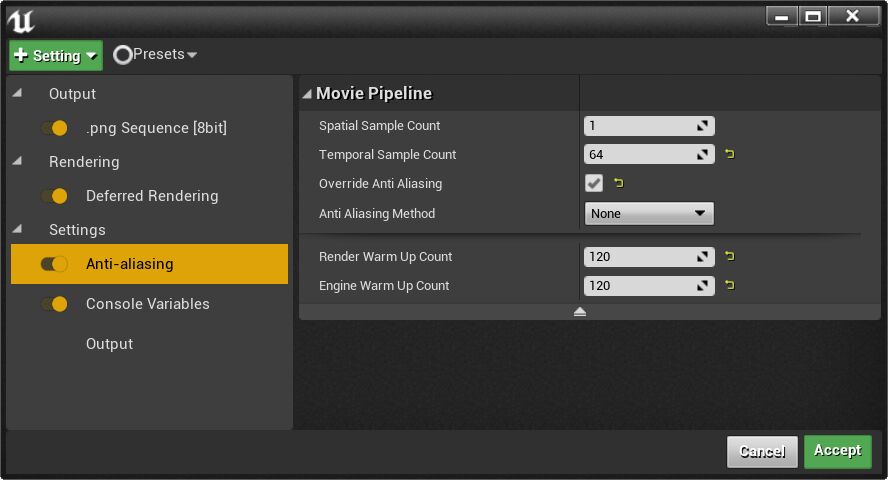
Task: Collapse advanced options arrow below Engine Warm Up
Action: 579,312
